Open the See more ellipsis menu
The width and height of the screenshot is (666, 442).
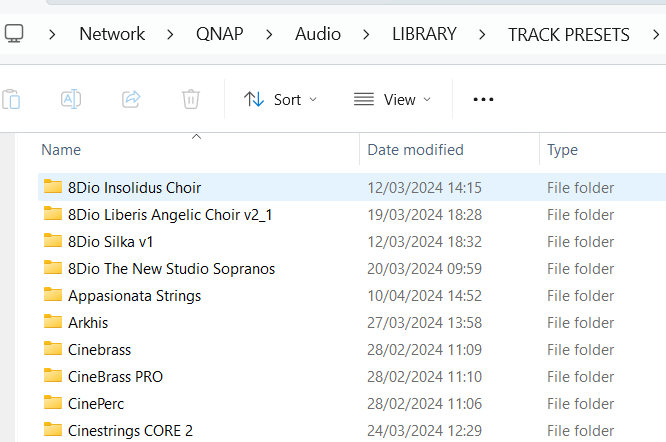tap(483, 99)
